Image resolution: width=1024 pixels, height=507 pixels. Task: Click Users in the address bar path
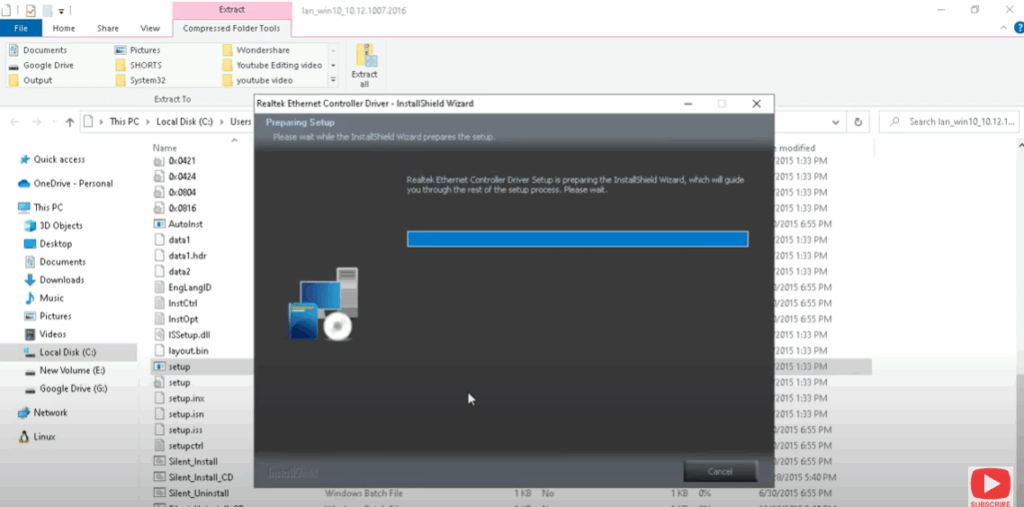click(240, 122)
